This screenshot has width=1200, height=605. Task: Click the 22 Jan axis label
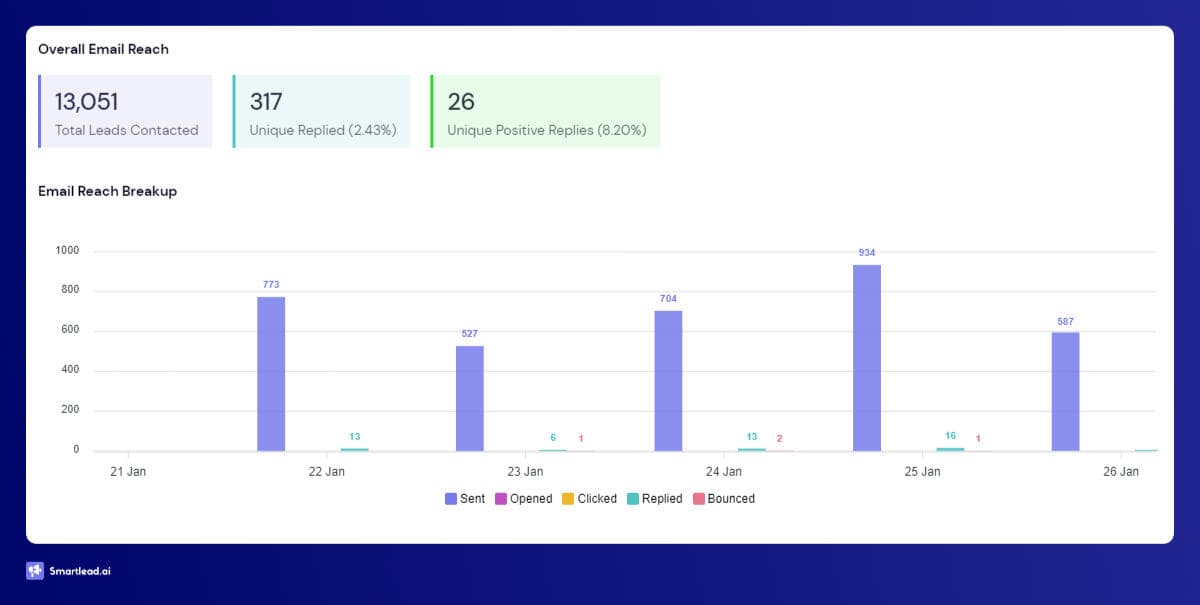(x=326, y=471)
